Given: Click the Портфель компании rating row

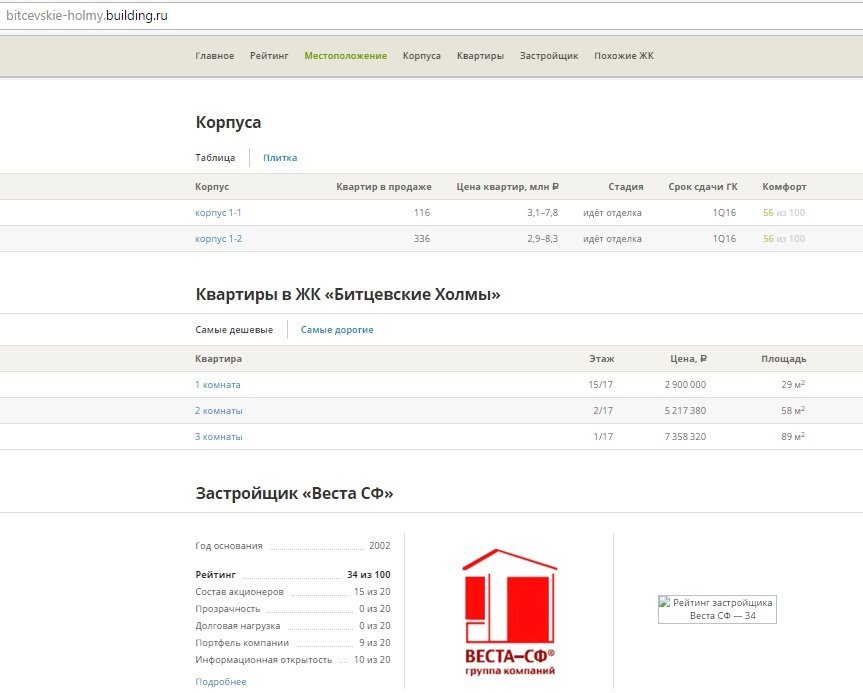Looking at the screenshot, I should click(x=293, y=643).
